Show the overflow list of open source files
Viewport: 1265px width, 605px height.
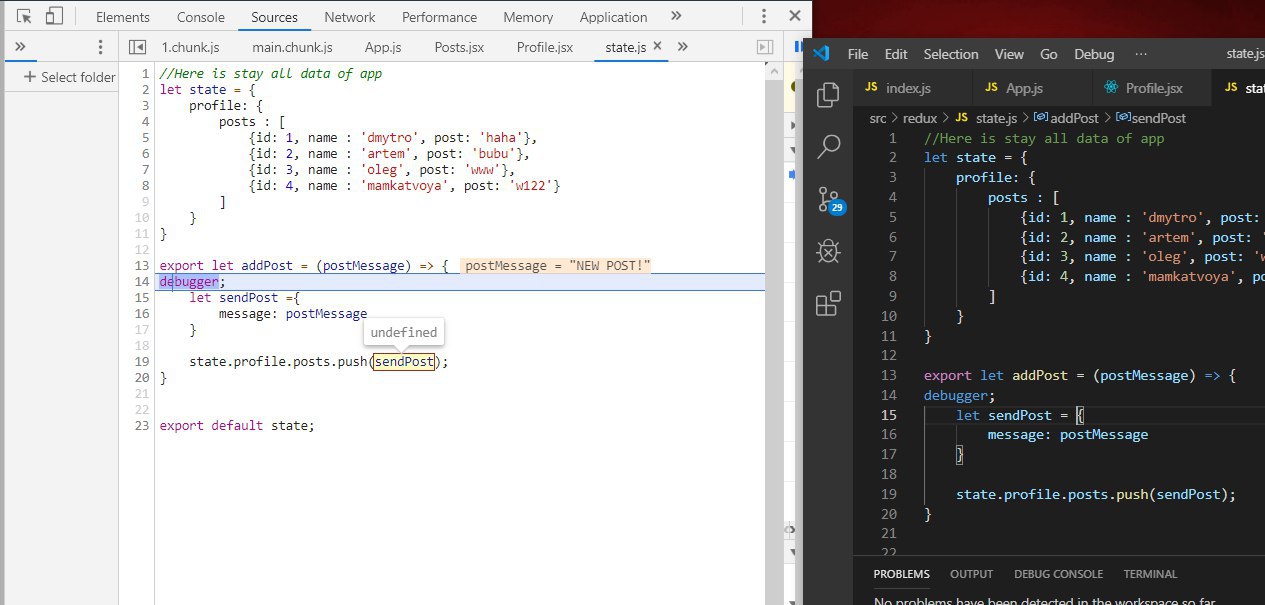point(683,47)
